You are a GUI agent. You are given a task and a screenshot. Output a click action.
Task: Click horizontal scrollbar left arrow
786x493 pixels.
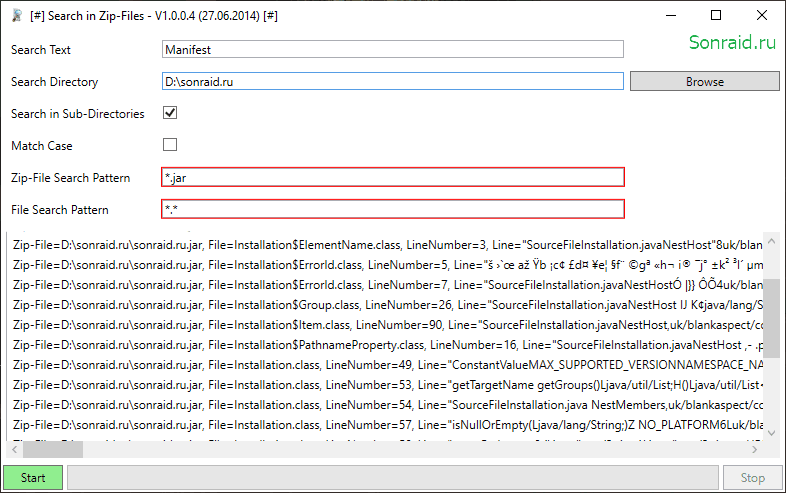(x=15, y=449)
